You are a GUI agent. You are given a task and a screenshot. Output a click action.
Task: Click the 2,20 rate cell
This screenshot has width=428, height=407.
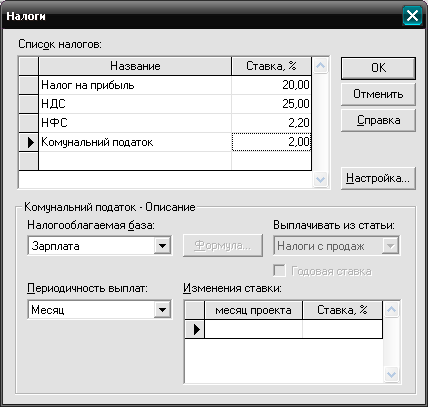click(x=271, y=123)
